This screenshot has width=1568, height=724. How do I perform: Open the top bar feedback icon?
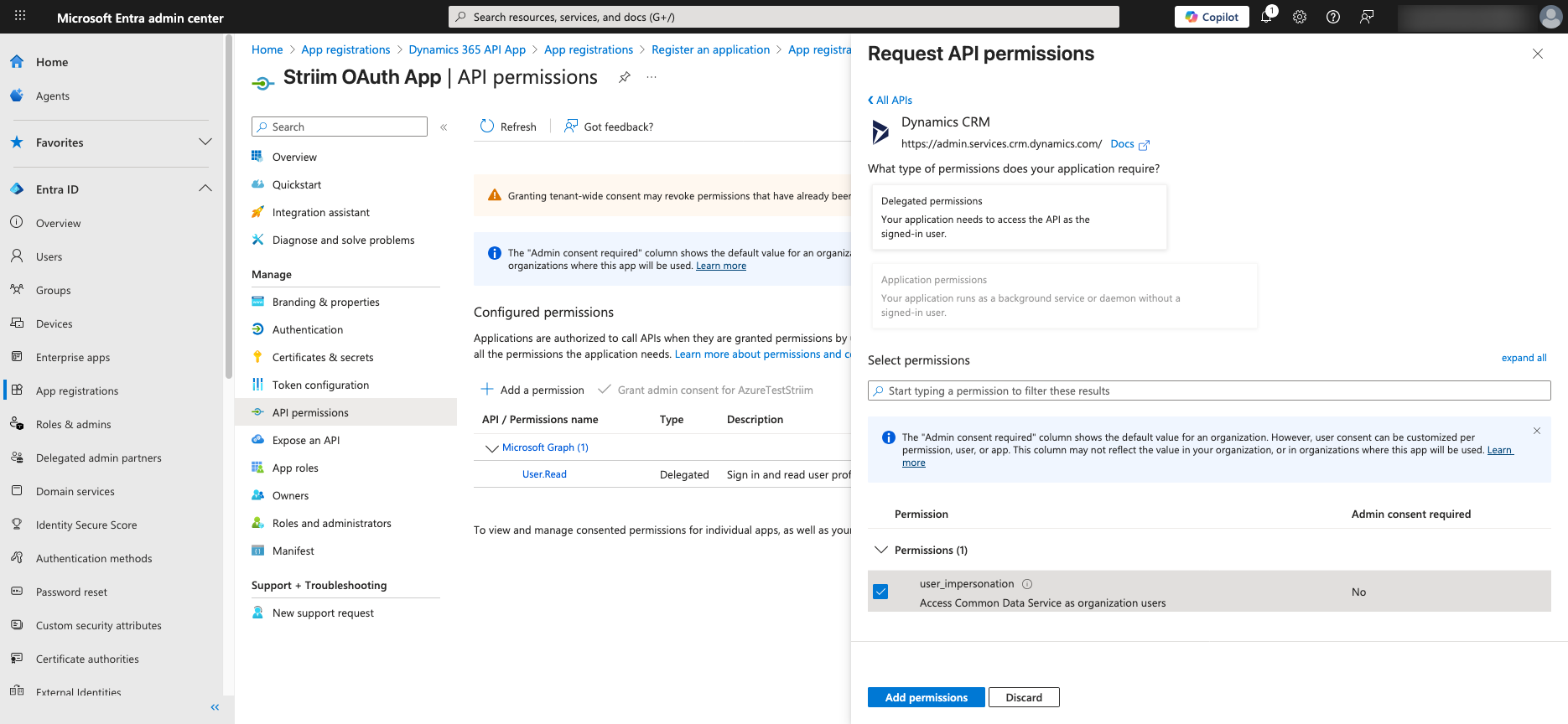[1367, 17]
